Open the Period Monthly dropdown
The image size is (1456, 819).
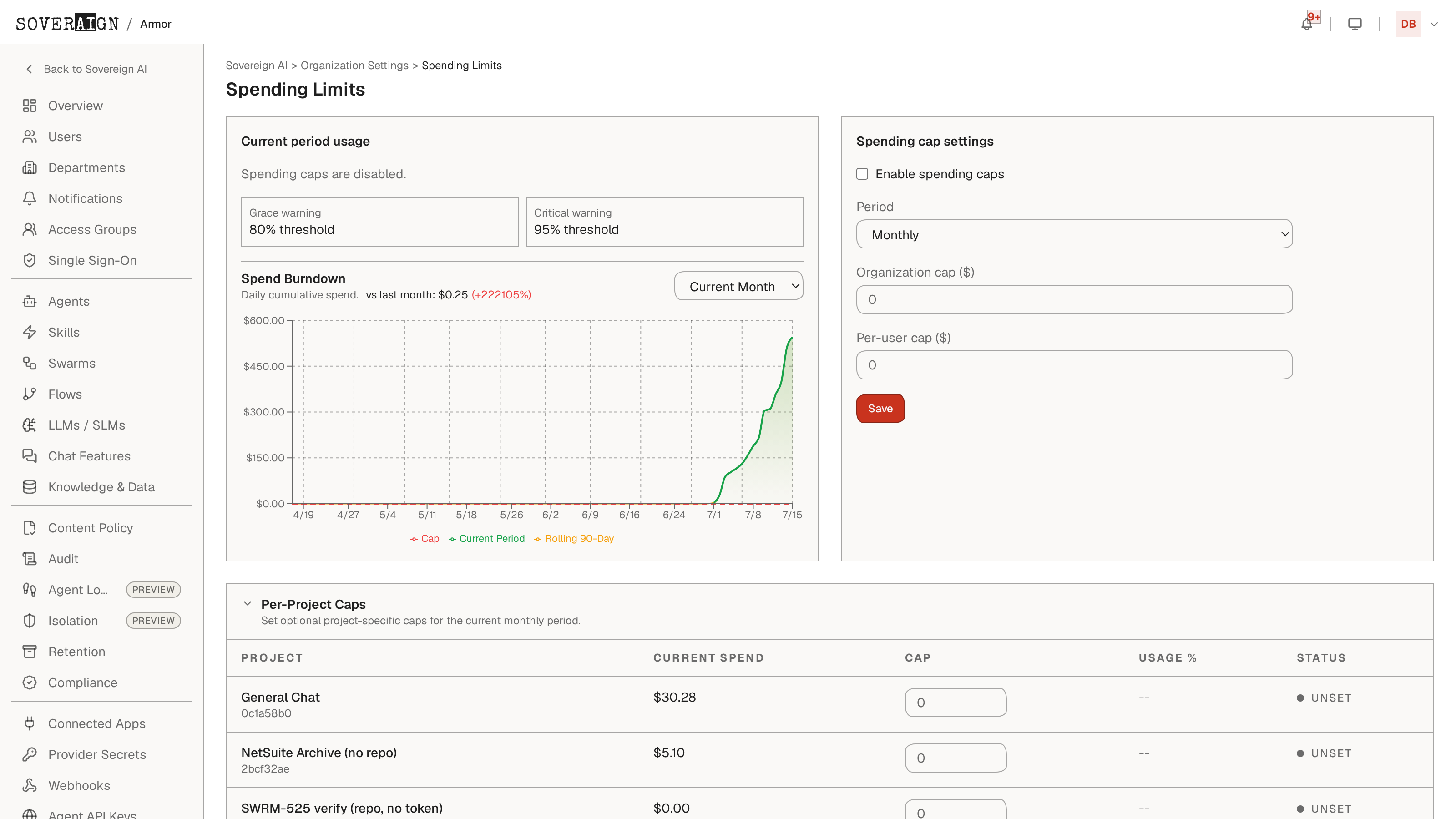click(x=1074, y=234)
